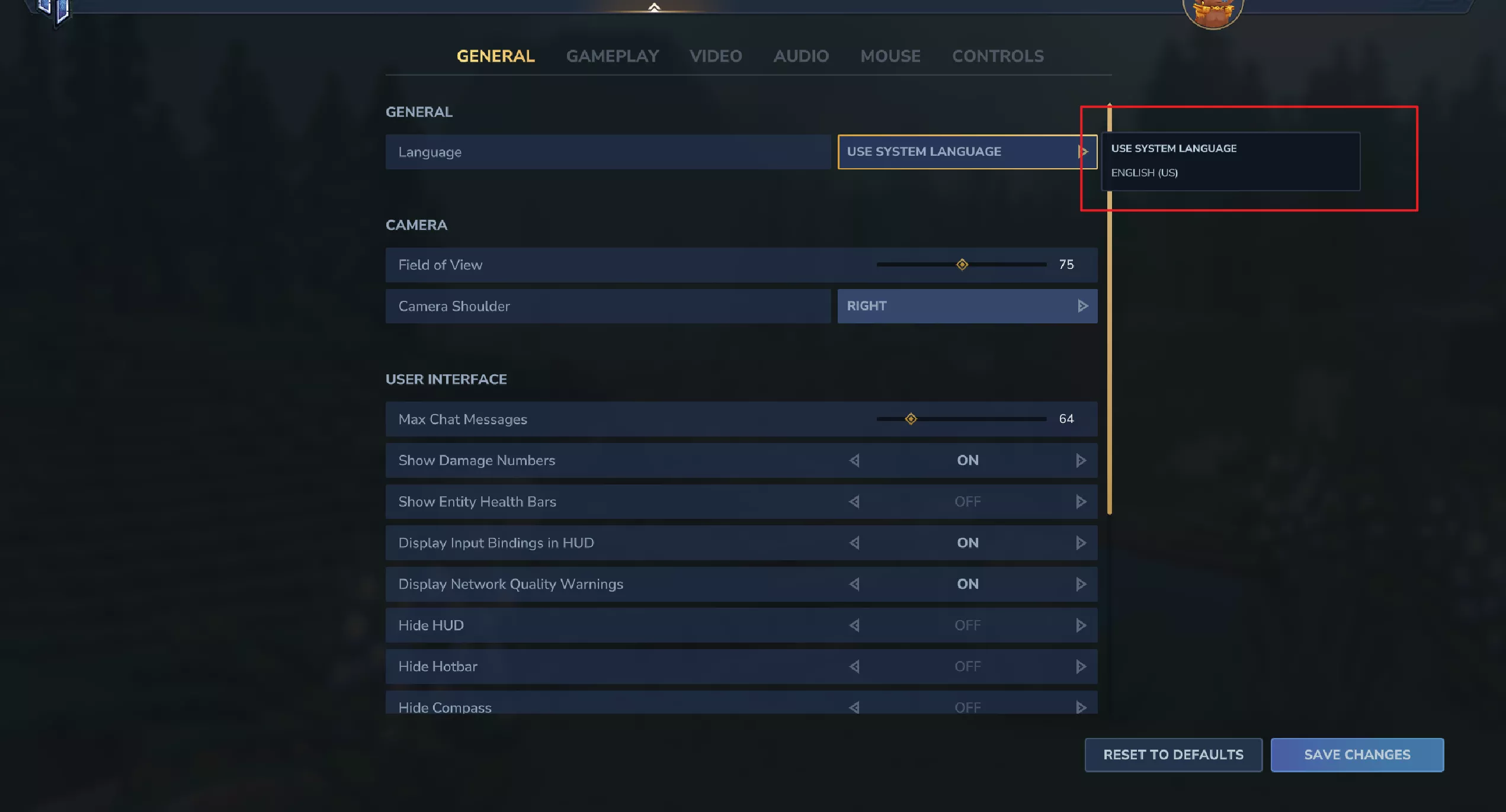Click left arrow for Show Damage Numbers
This screenshot has height=812, width=1506.
854,460
